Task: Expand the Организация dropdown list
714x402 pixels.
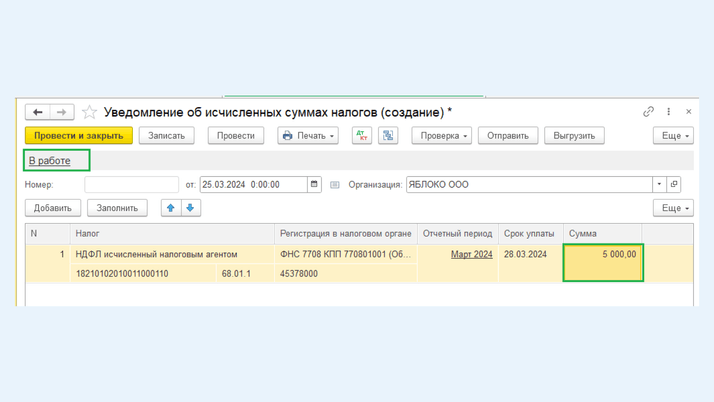Action: (659, 184)
